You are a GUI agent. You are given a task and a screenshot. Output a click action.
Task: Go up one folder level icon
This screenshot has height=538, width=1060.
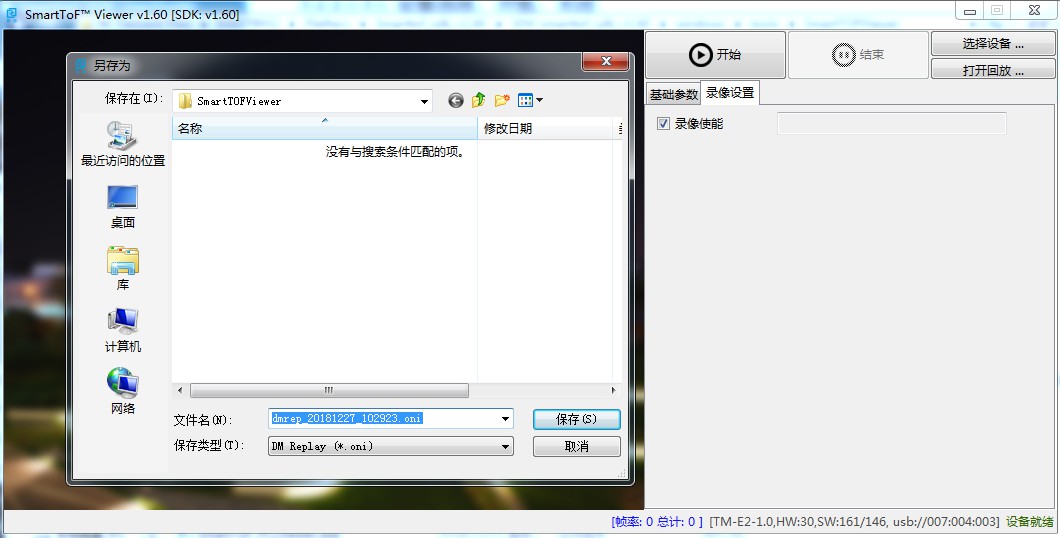coord(479,101)
